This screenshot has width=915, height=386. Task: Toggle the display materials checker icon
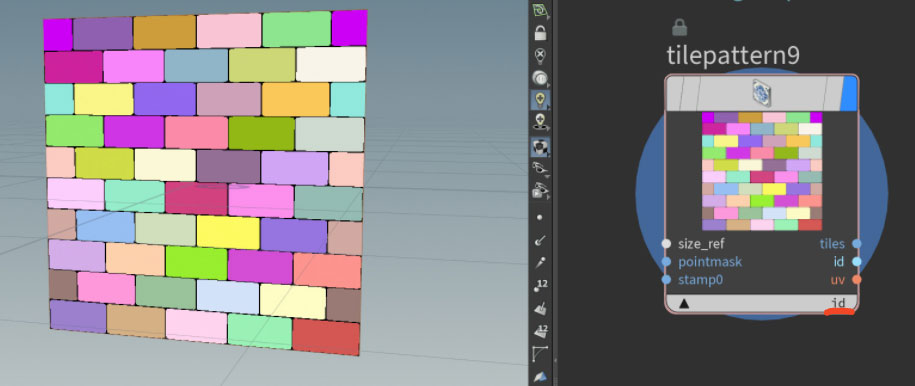tap(540, 146)
